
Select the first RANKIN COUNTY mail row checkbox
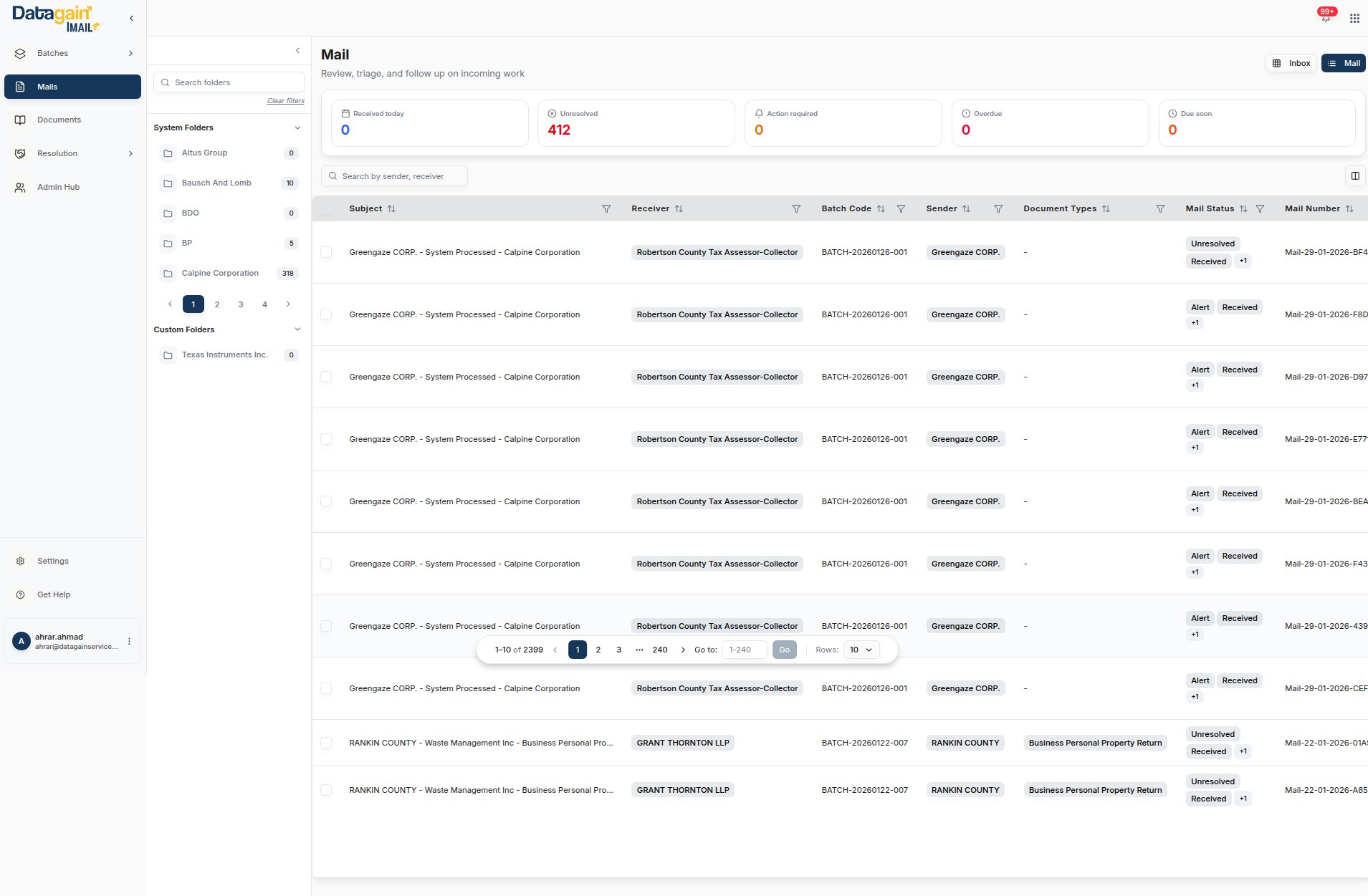point(326,743)
